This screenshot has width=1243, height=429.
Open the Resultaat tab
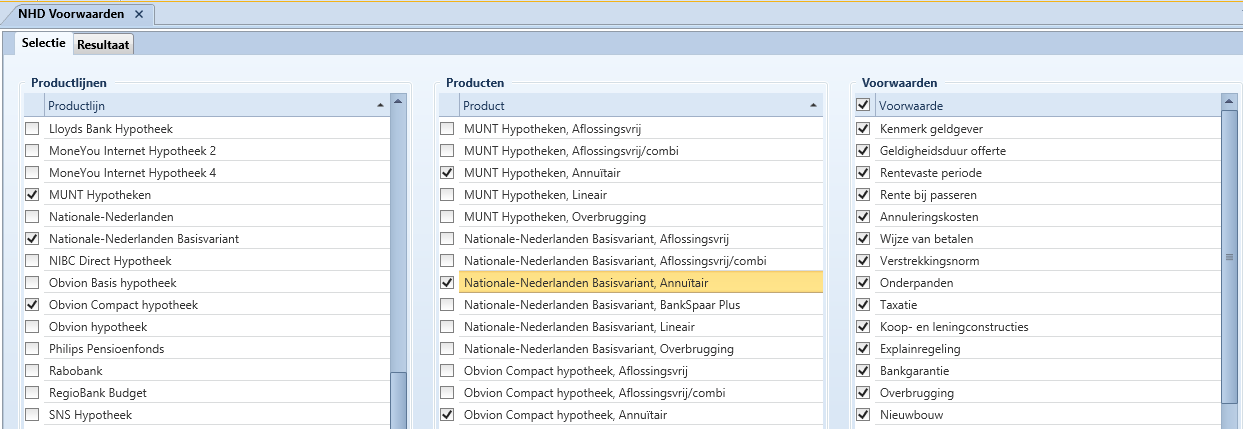[x=104, y=44]
